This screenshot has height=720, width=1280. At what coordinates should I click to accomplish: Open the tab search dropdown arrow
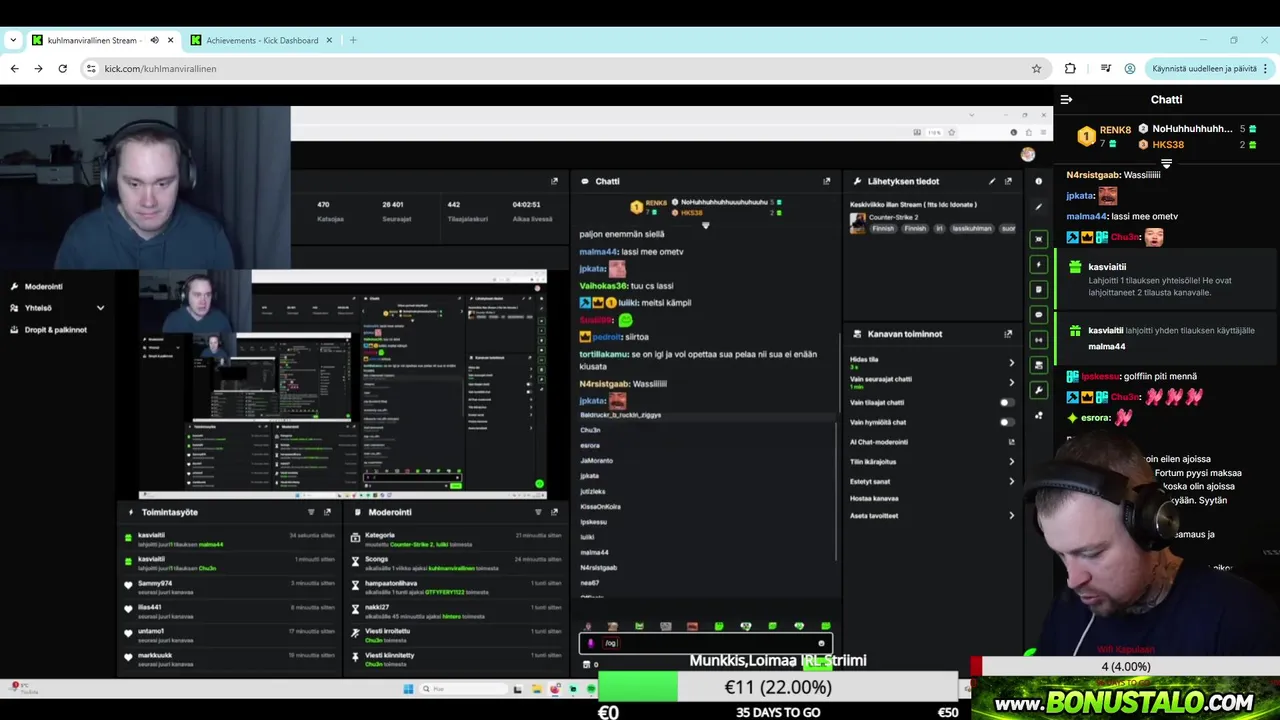13,40
